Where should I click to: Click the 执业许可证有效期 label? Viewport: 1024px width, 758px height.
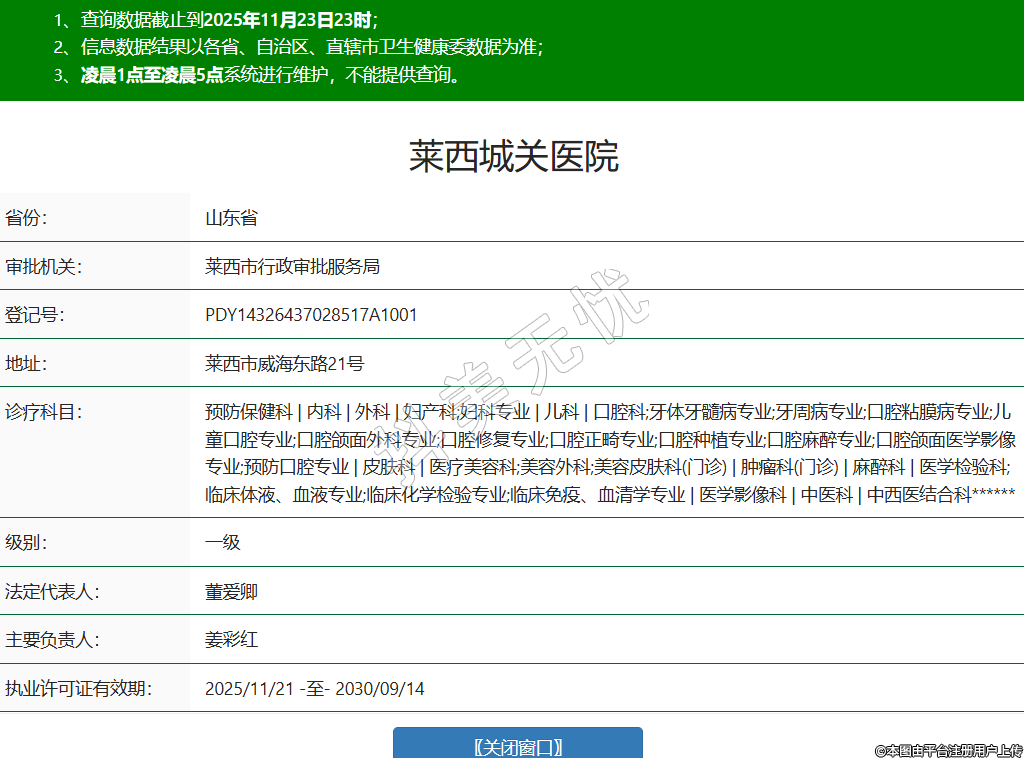pyautogui.click(x=77, y=689)
